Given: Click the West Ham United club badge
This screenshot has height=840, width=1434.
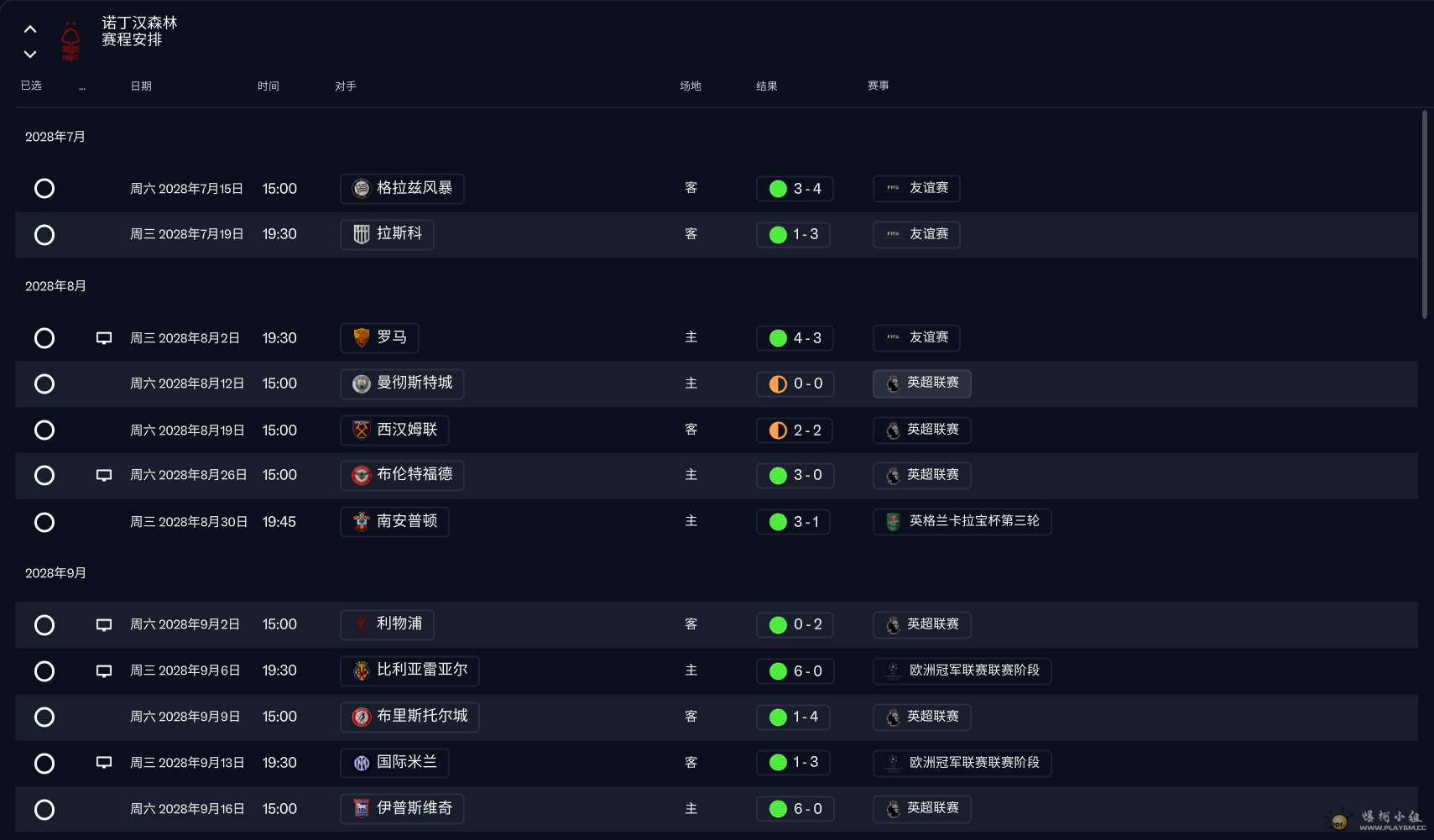Looking at the screenshot, I should (x=362, y=430).
